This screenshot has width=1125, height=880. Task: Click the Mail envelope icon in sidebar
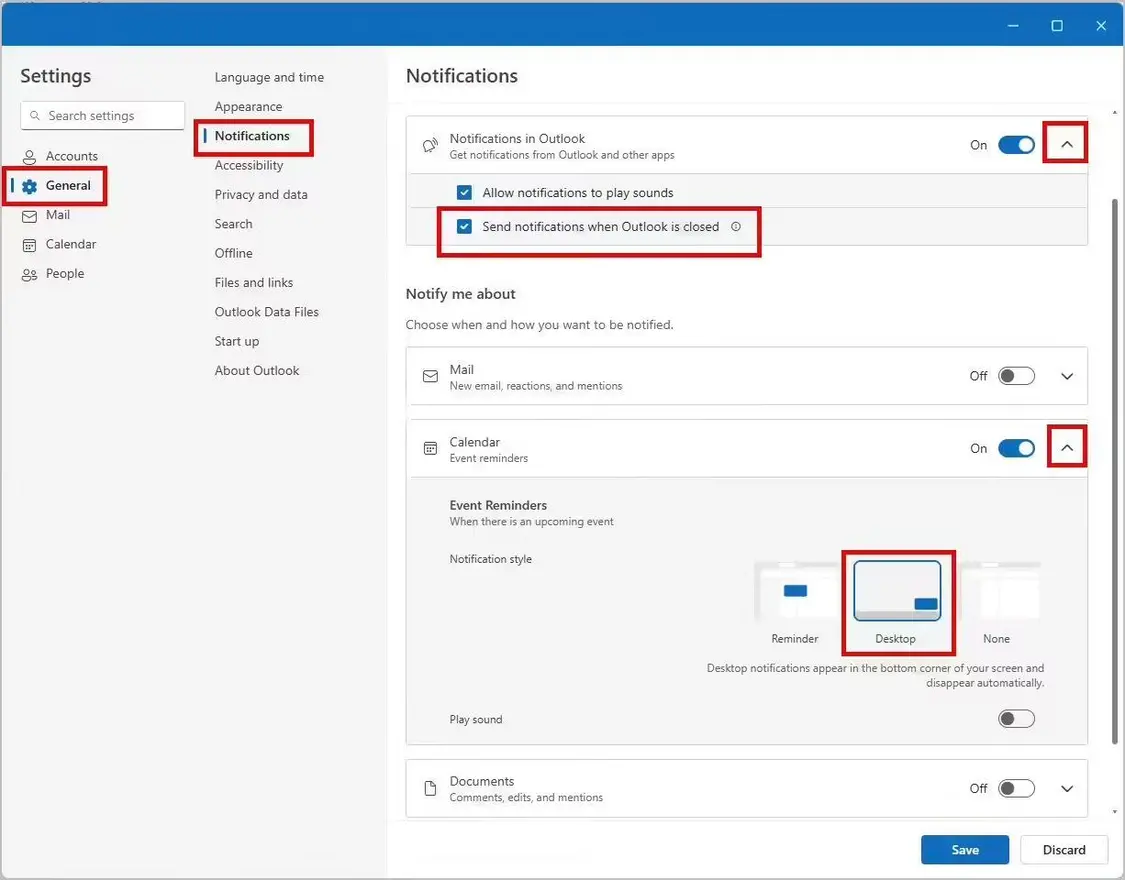click(x=29, y=216)
